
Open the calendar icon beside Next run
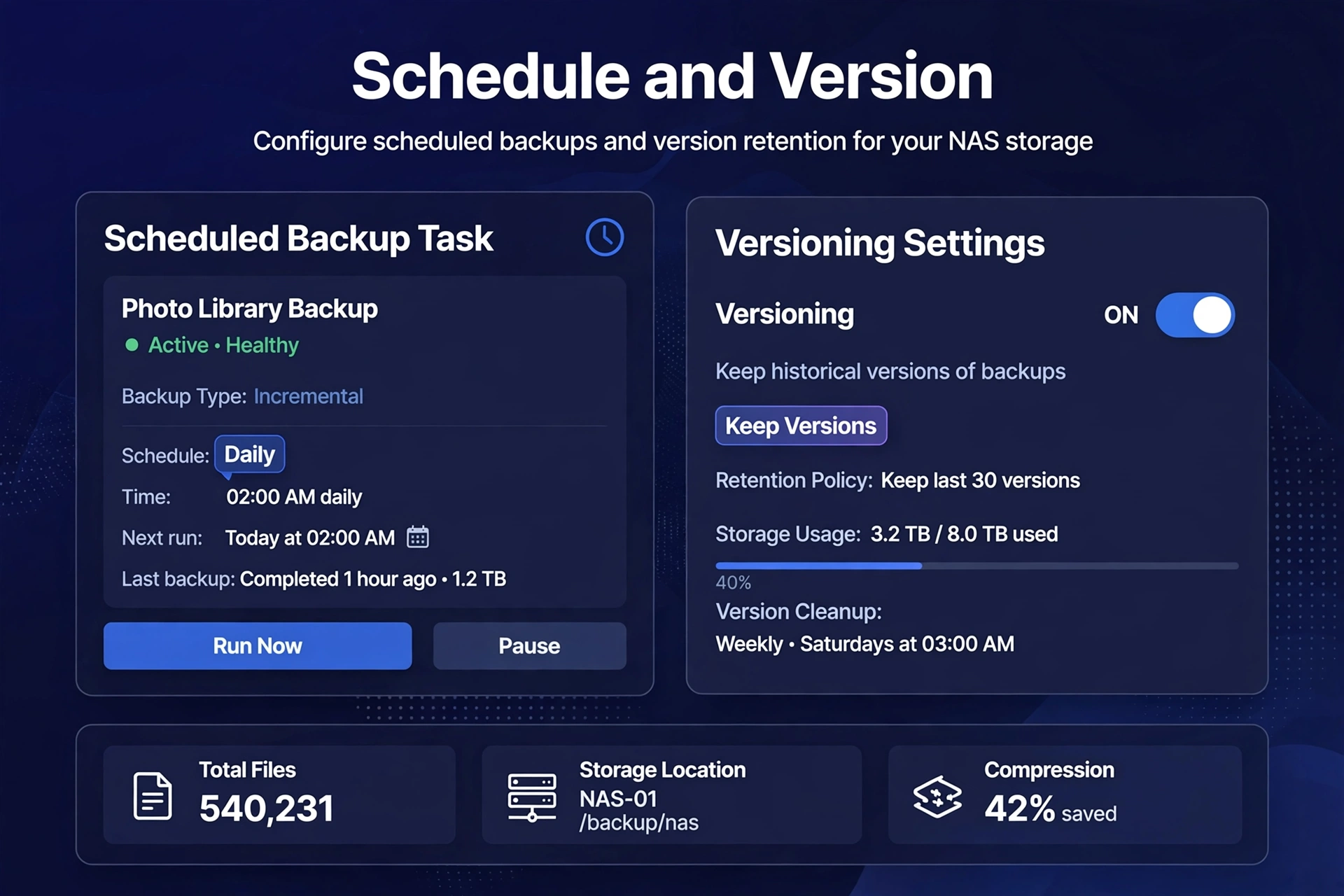418,537
